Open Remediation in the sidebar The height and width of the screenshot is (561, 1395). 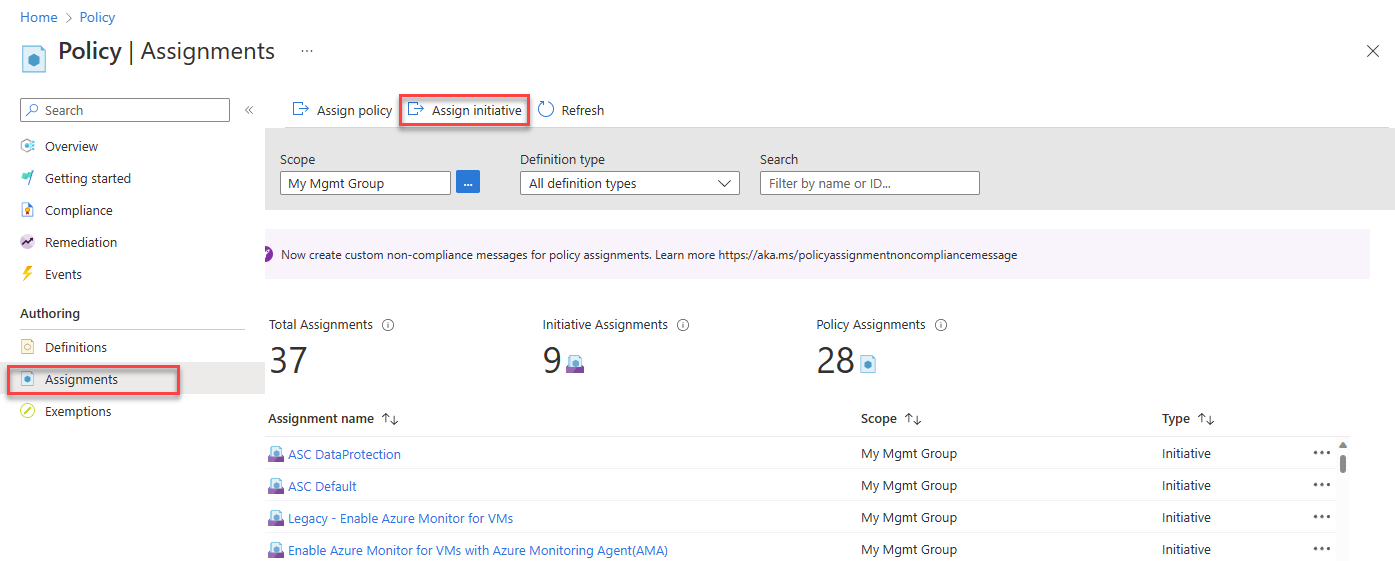pyautogui.click(x=81, y=243)
